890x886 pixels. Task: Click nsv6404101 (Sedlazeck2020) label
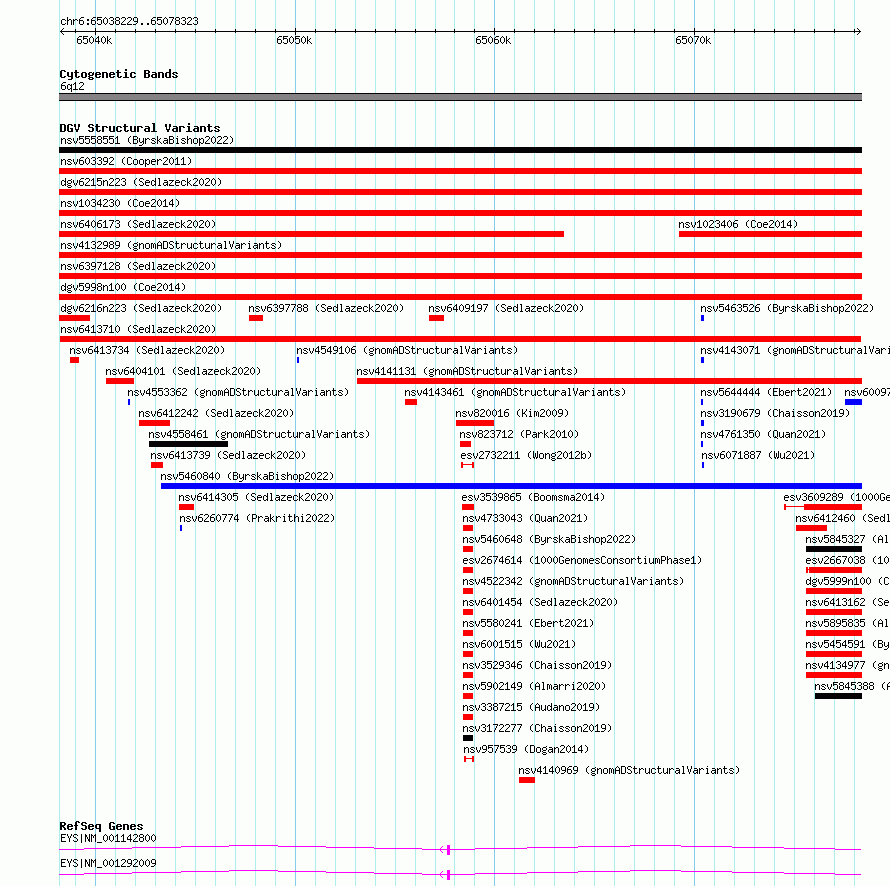(x=183, y=371)
